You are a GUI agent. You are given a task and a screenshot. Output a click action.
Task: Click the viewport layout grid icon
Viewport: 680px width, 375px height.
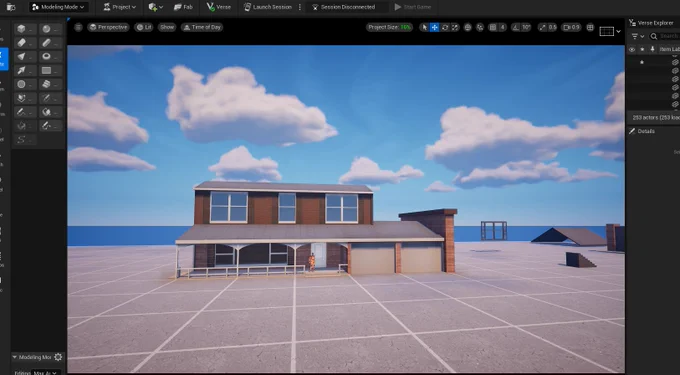click(590, 27)
